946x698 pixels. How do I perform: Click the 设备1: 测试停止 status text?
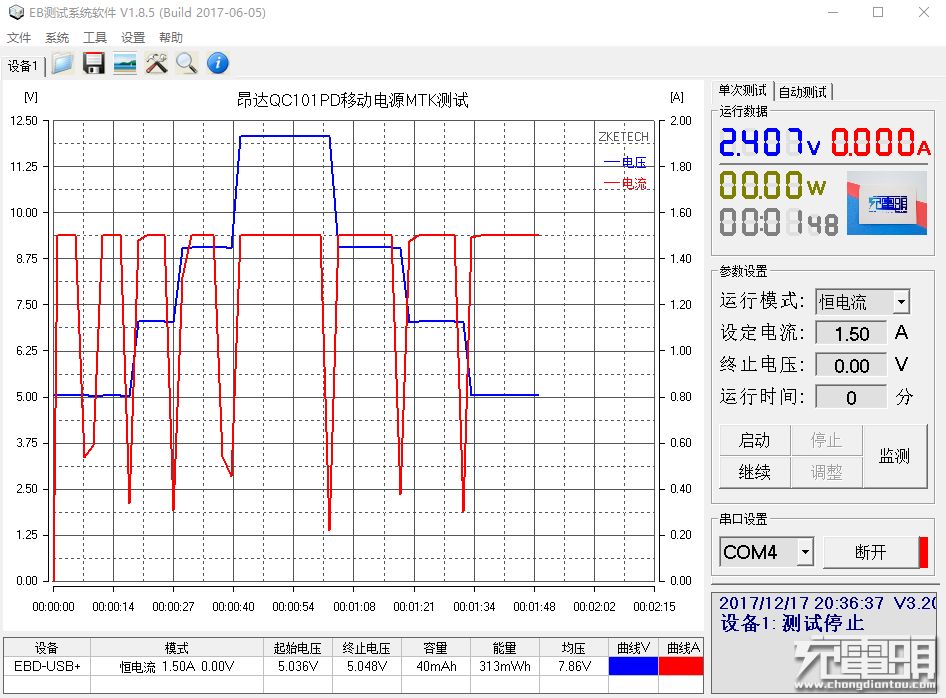tap(792, 623)
